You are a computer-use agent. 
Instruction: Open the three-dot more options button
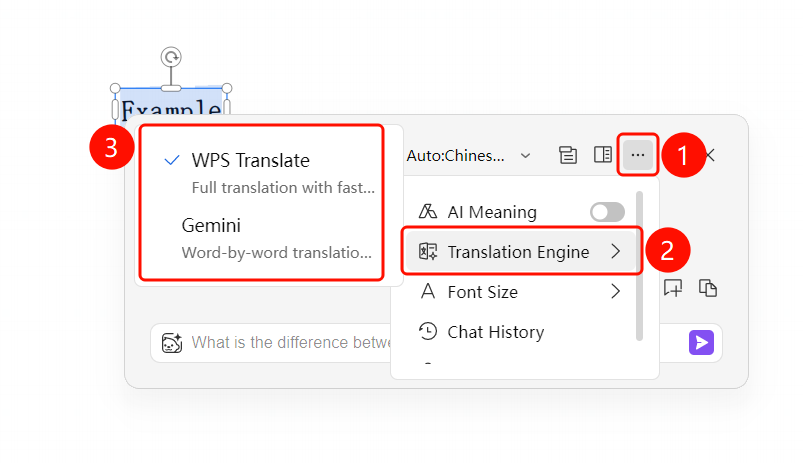tap(637, 155)
